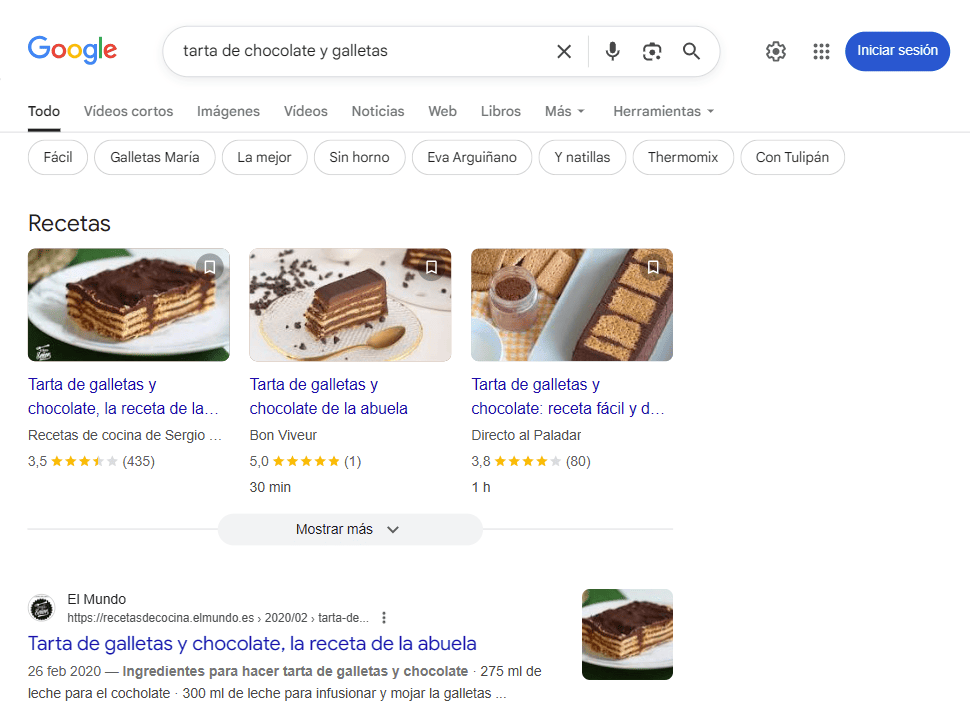970x728 pixels.
Task: Clear the search box text
Action: pyautogui.click(x=564, y=51)
